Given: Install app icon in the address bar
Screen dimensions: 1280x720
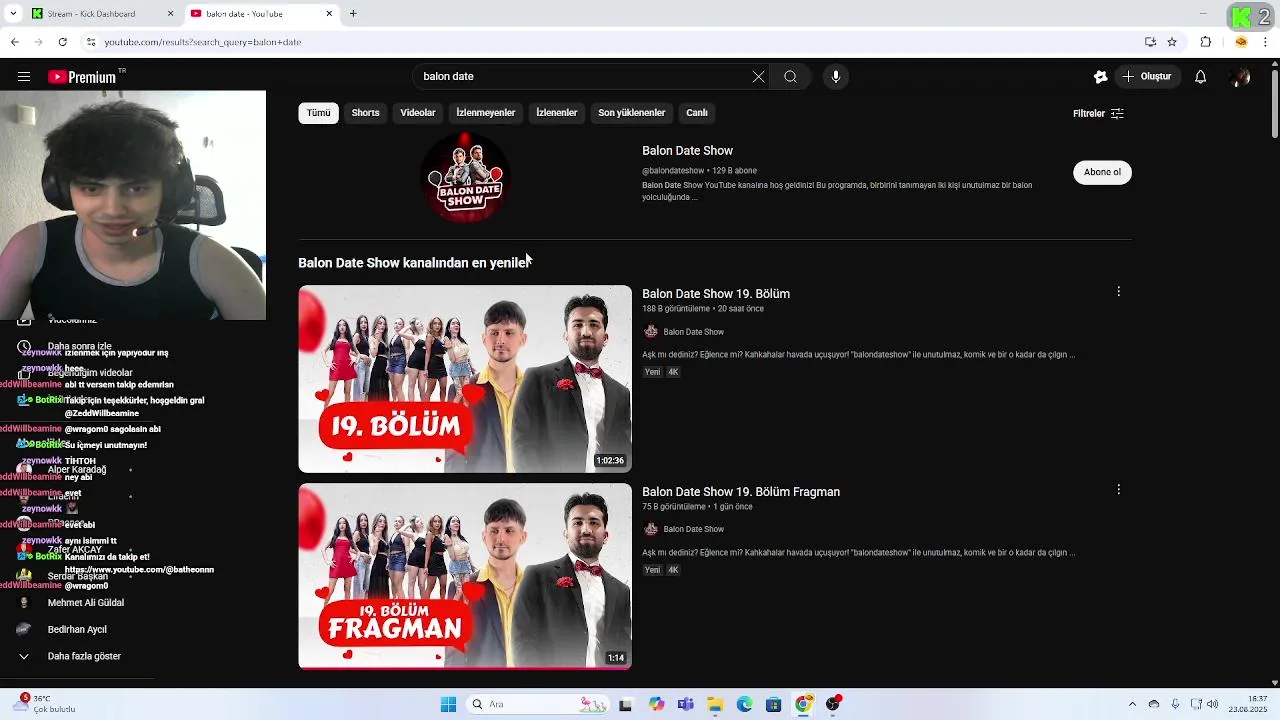Looking at the screenshot, I should click(x=1150, y=42).
